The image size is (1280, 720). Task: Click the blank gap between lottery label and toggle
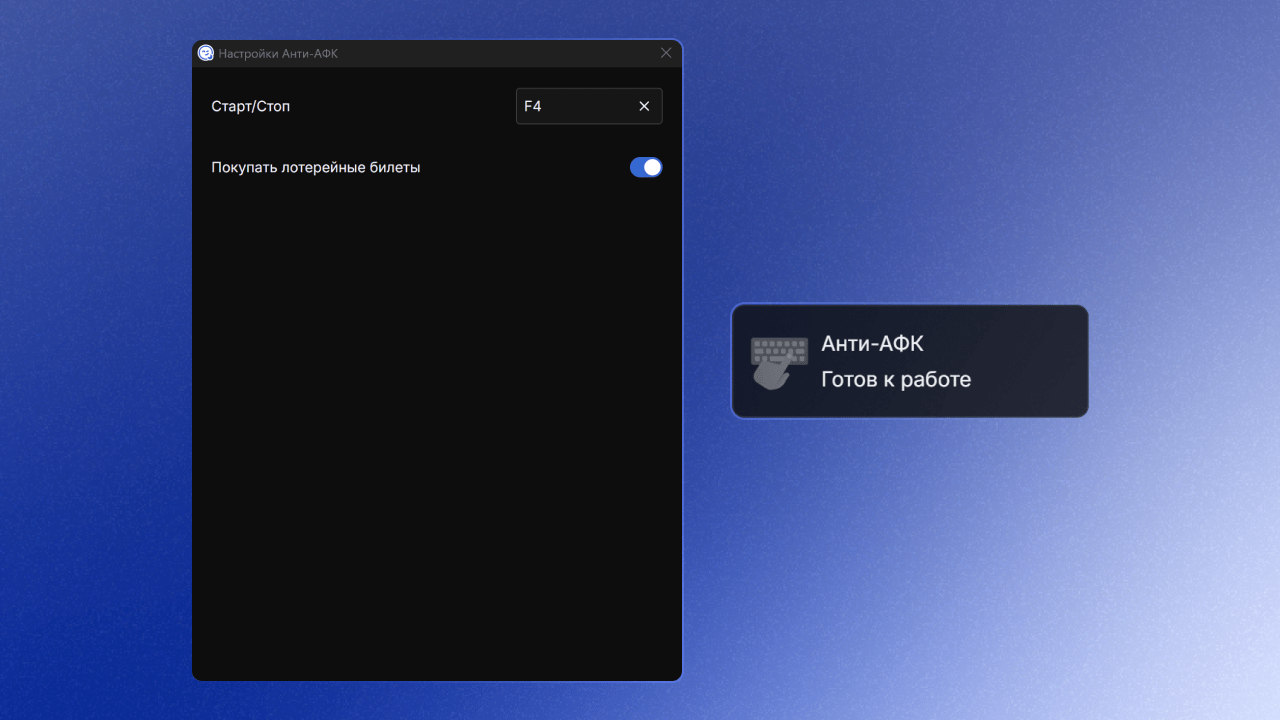(x=525, y=167)
